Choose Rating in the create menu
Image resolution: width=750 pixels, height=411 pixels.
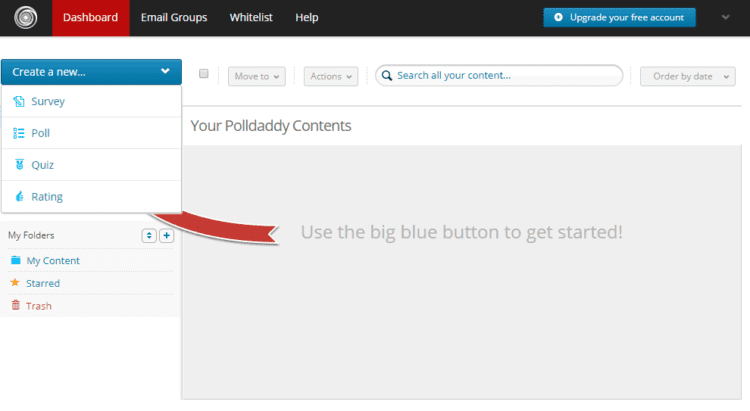[x=91, y=197]
